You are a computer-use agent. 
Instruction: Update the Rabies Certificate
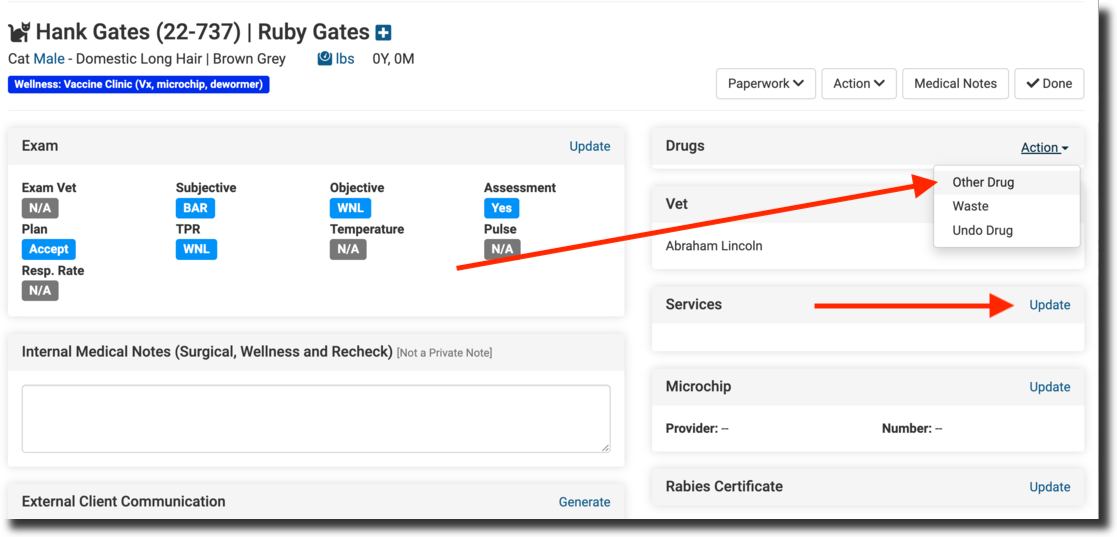1049,487
